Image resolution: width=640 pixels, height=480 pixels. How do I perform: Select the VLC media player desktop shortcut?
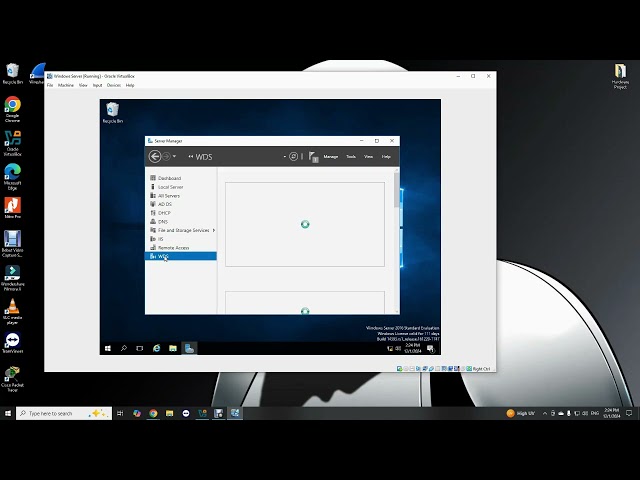[13, 311]
